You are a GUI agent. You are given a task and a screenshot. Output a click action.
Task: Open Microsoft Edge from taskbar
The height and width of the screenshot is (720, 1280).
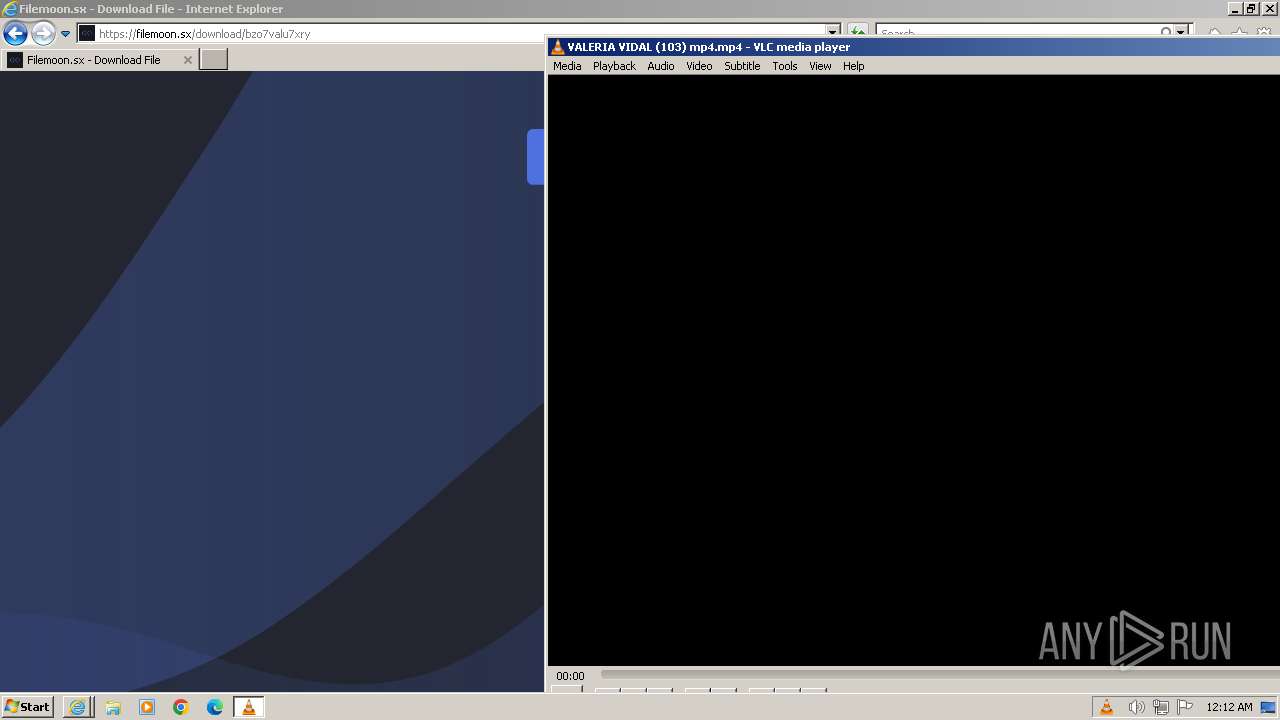click(x=215, y=707)
